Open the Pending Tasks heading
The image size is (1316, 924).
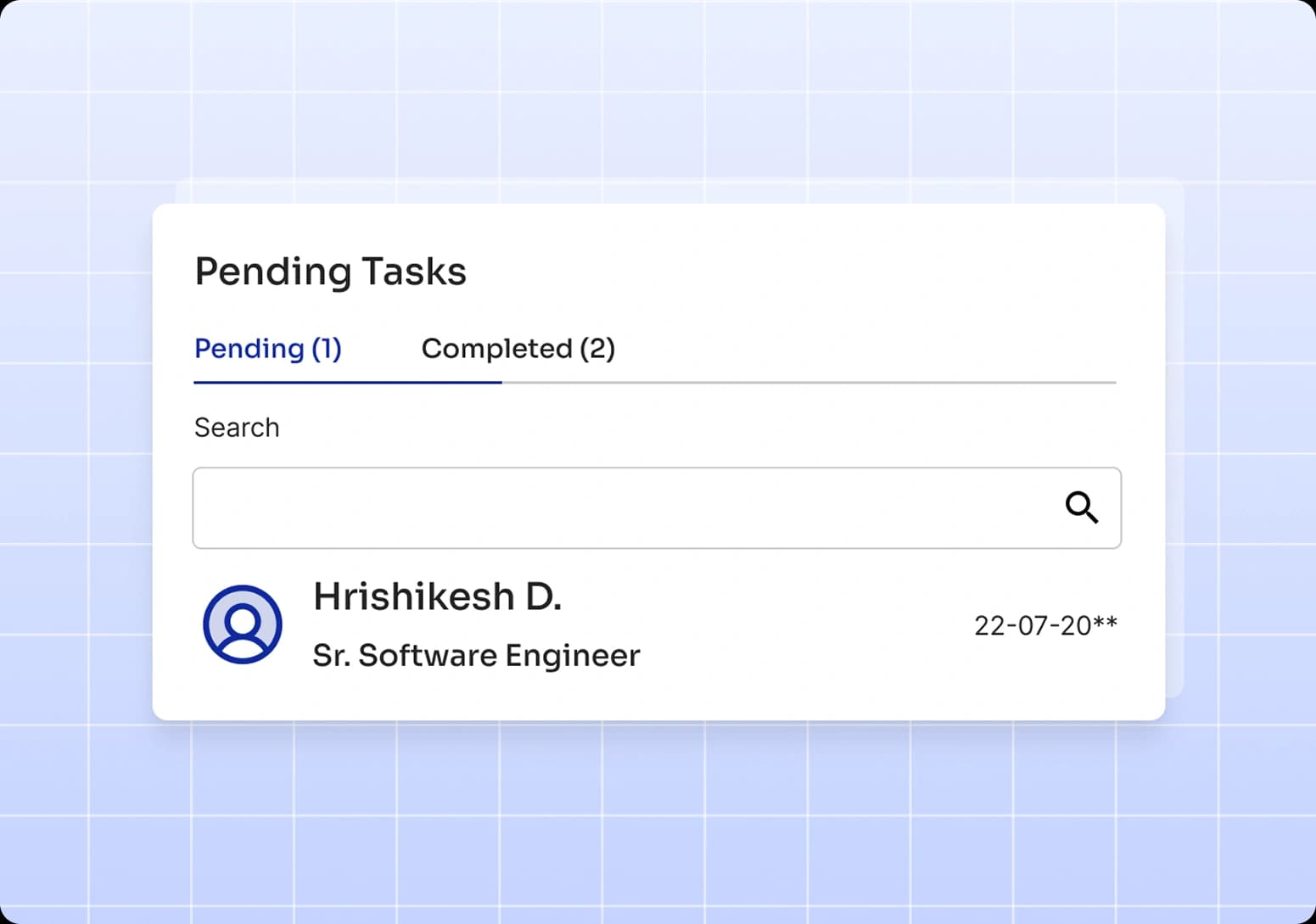[x=331, y=272]
